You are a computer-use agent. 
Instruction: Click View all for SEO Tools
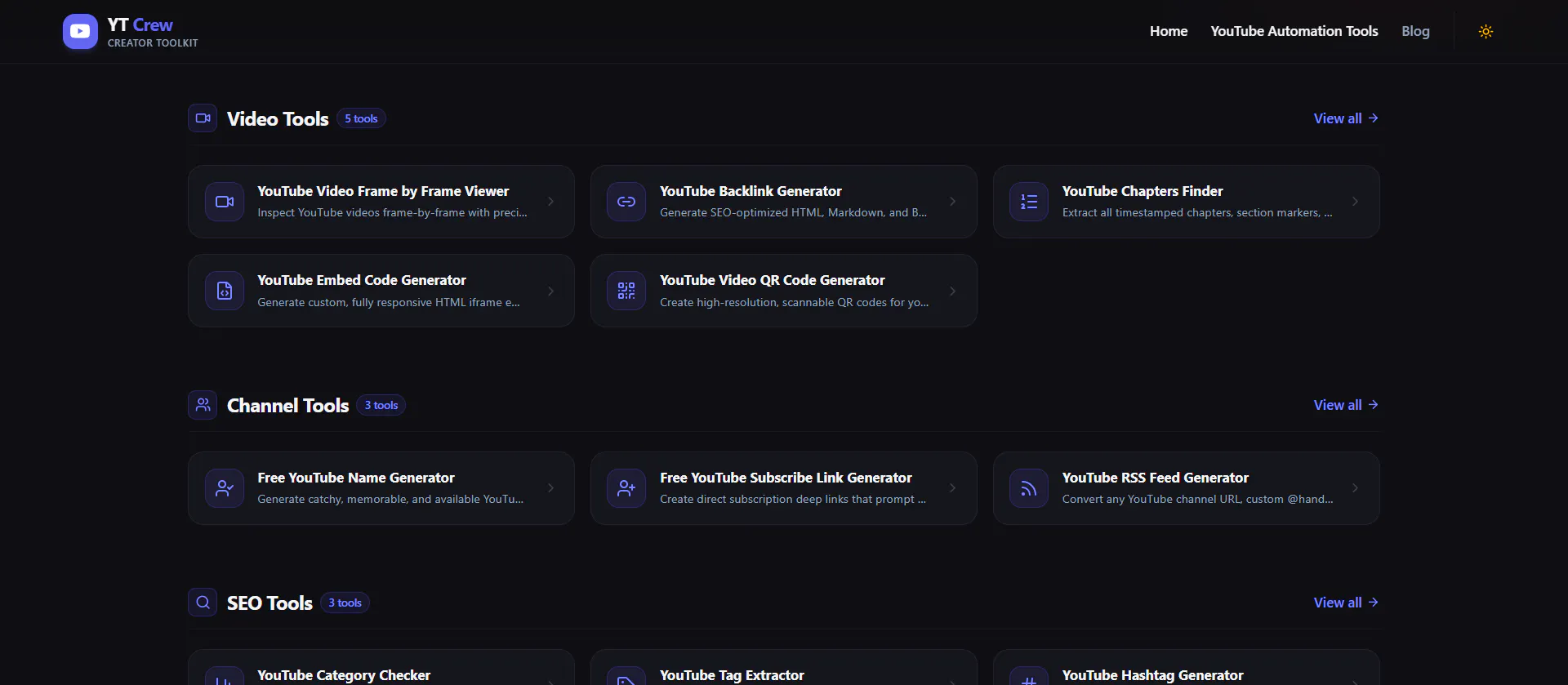[1346, 603]
